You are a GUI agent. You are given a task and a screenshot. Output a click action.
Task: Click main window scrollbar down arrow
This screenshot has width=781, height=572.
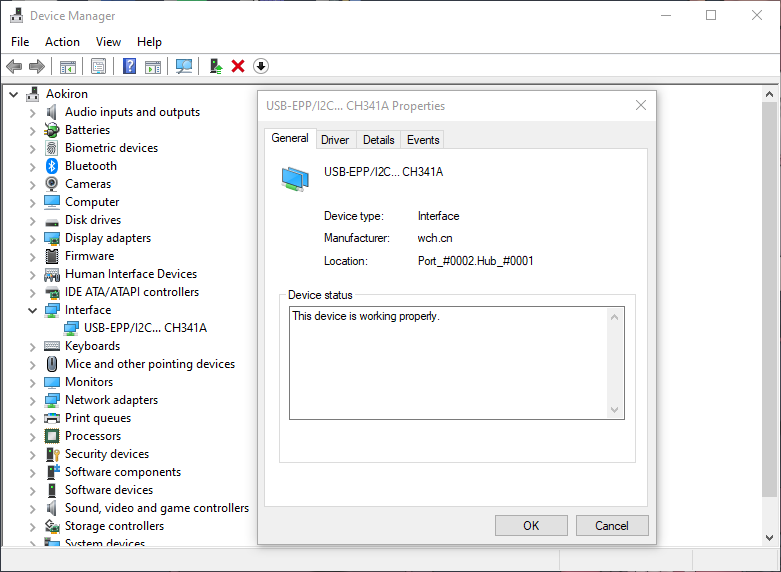click(x=770, y=538)
